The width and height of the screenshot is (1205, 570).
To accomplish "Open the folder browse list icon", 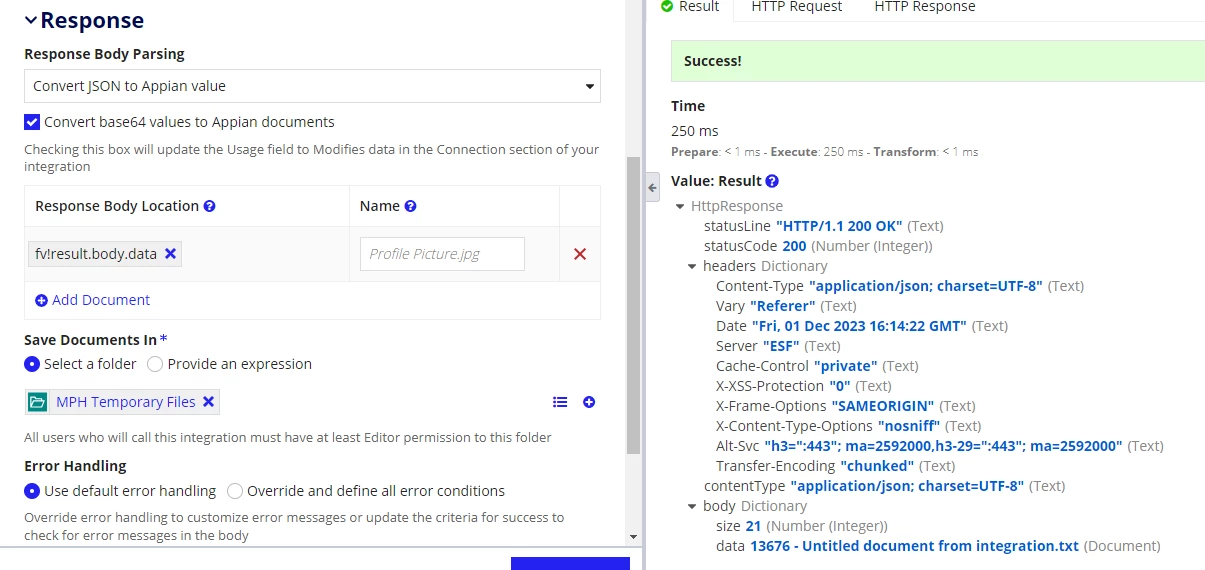I will point(560,402).
